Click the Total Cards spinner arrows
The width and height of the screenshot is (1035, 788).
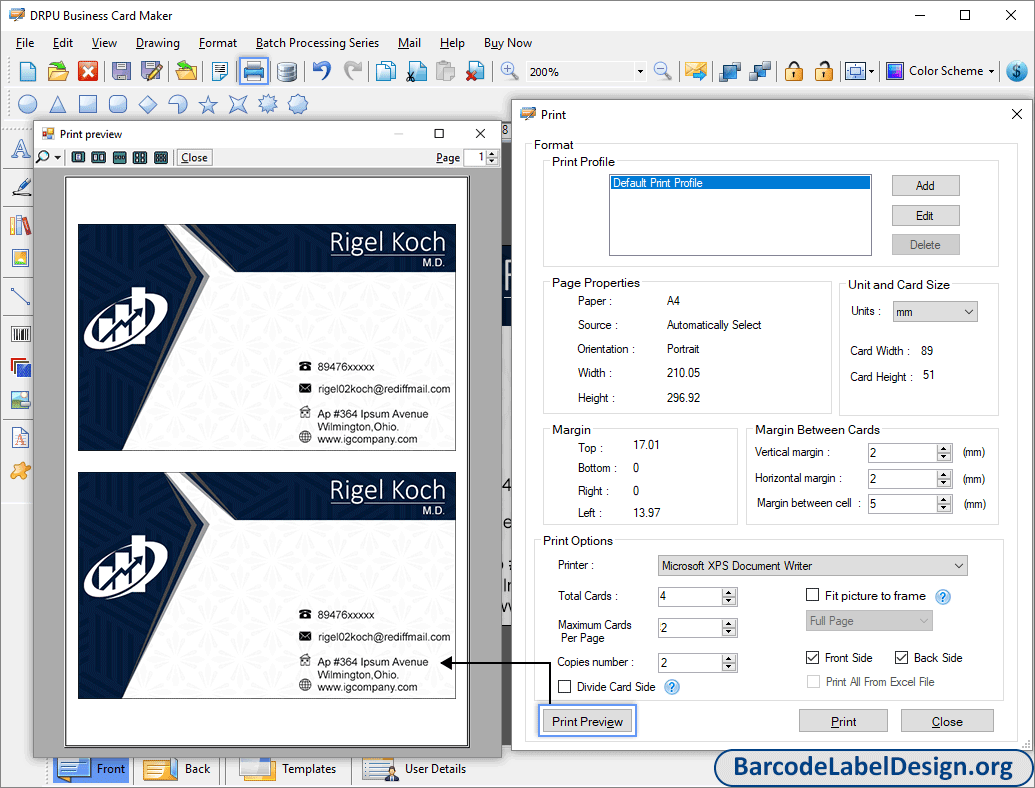pyautogui.click(x=729, y=597)
